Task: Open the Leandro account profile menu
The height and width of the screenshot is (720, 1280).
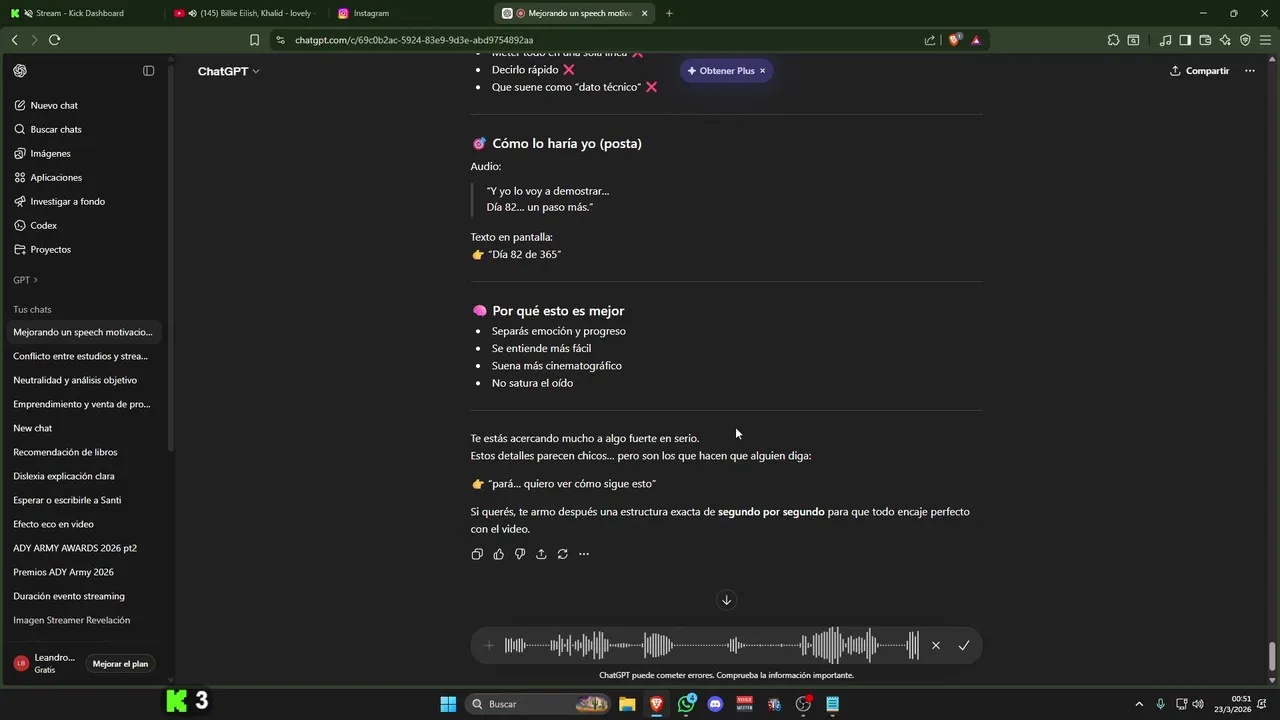Action: coord(45,663)
